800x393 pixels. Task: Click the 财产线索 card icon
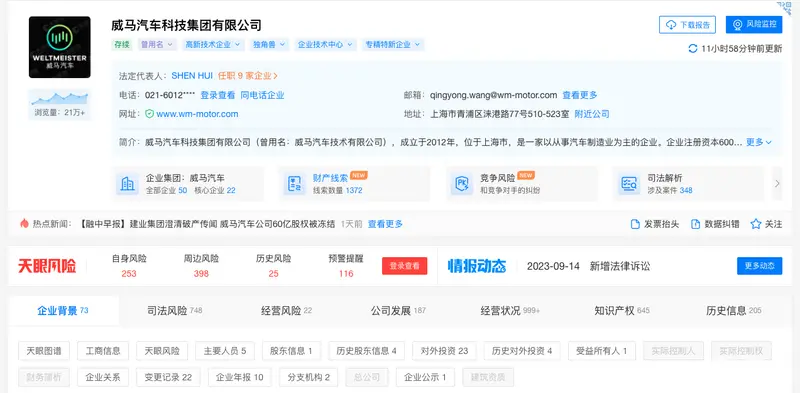coord(294,184)
